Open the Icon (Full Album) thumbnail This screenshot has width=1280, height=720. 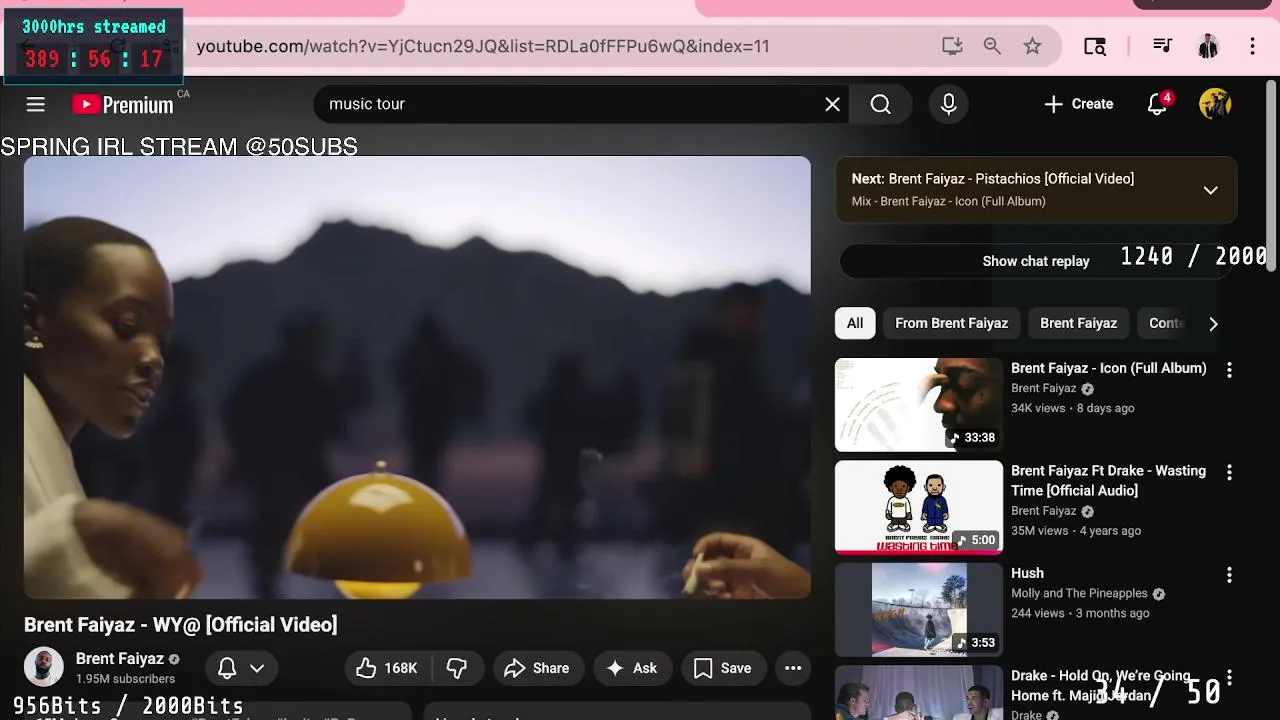[x=918, y=405]
